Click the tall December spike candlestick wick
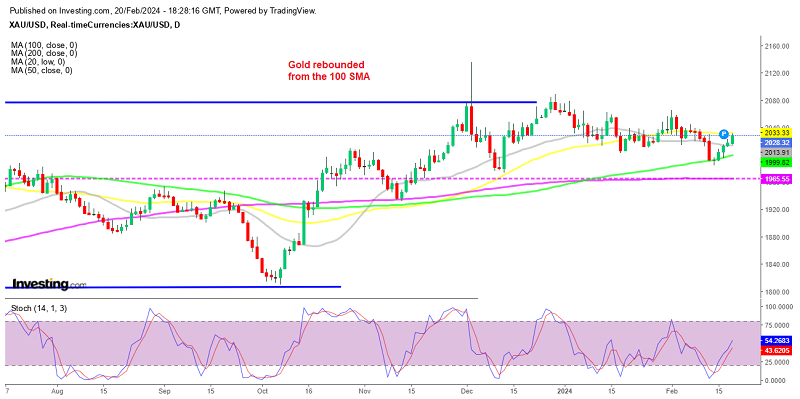 click(471, 82)
